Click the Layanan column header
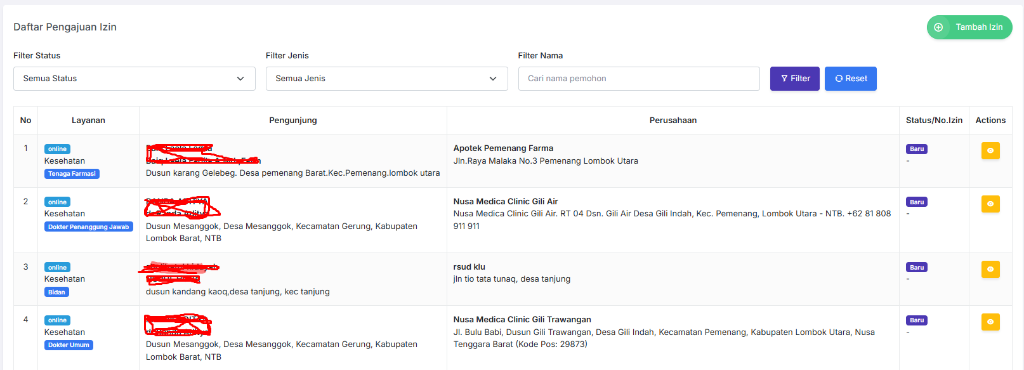This screenshot has height=370, width=1024. coord(88,121)
